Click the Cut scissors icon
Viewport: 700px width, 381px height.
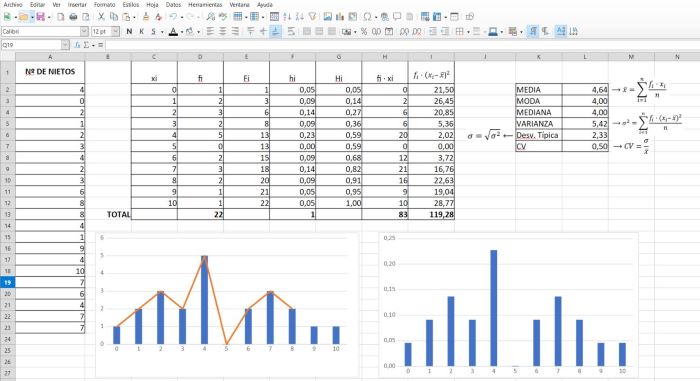tap(101, 17)
